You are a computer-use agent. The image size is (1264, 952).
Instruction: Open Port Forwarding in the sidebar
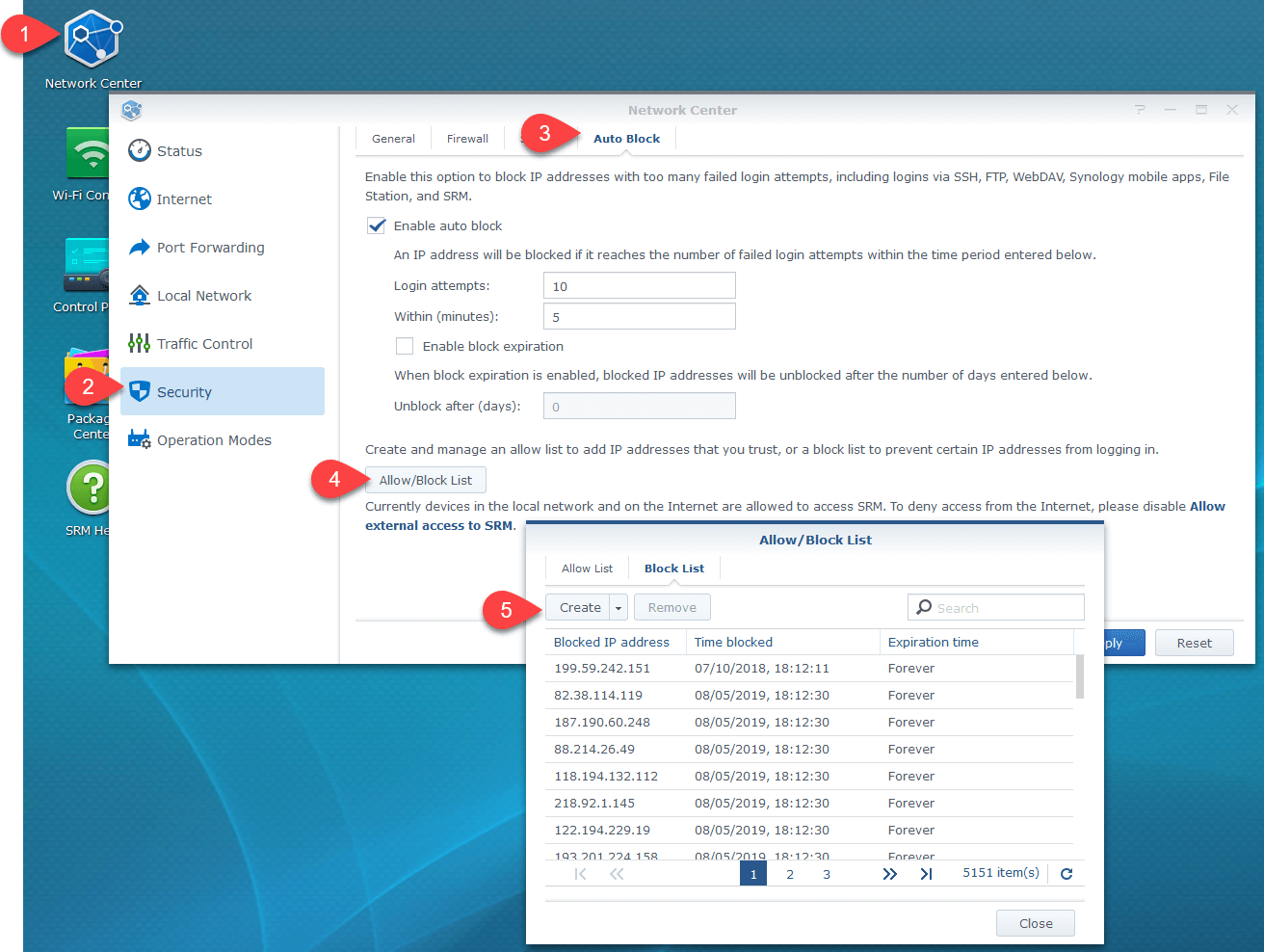tap(223, 247)
